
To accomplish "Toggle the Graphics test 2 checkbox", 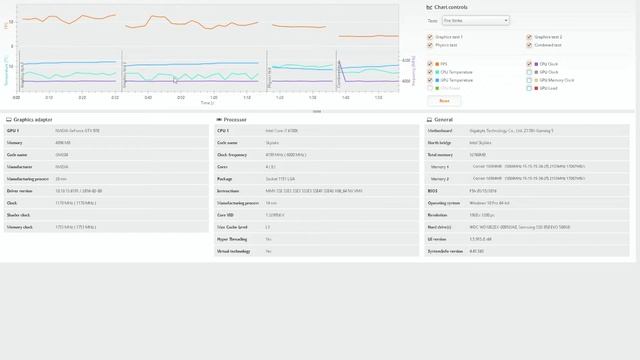I will tap(529, 37).
